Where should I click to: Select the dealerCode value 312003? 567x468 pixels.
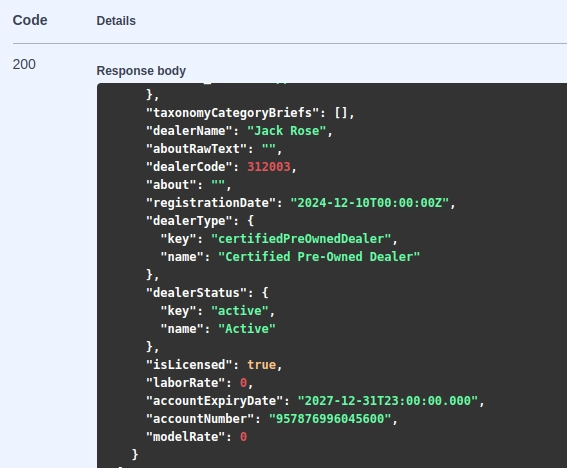269,167
